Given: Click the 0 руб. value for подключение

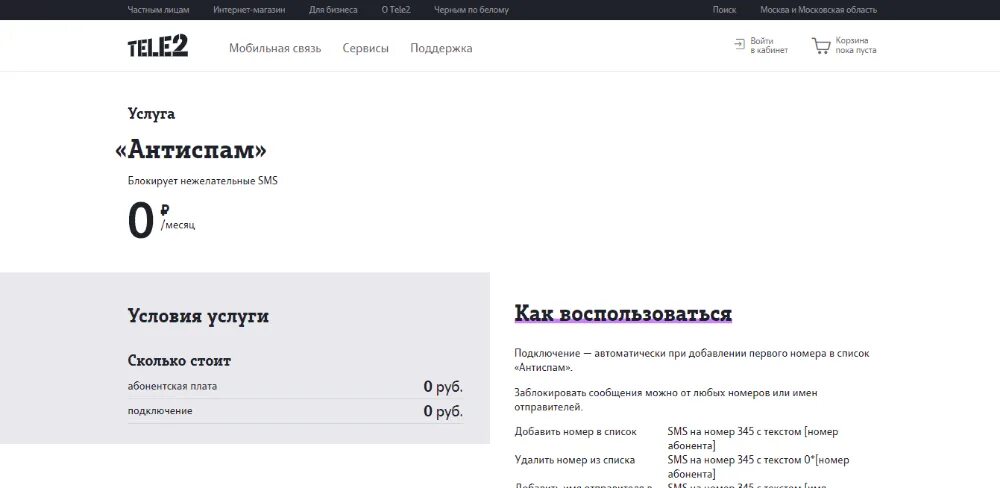Looking at the screenshot, I should [x=443, y=411].
